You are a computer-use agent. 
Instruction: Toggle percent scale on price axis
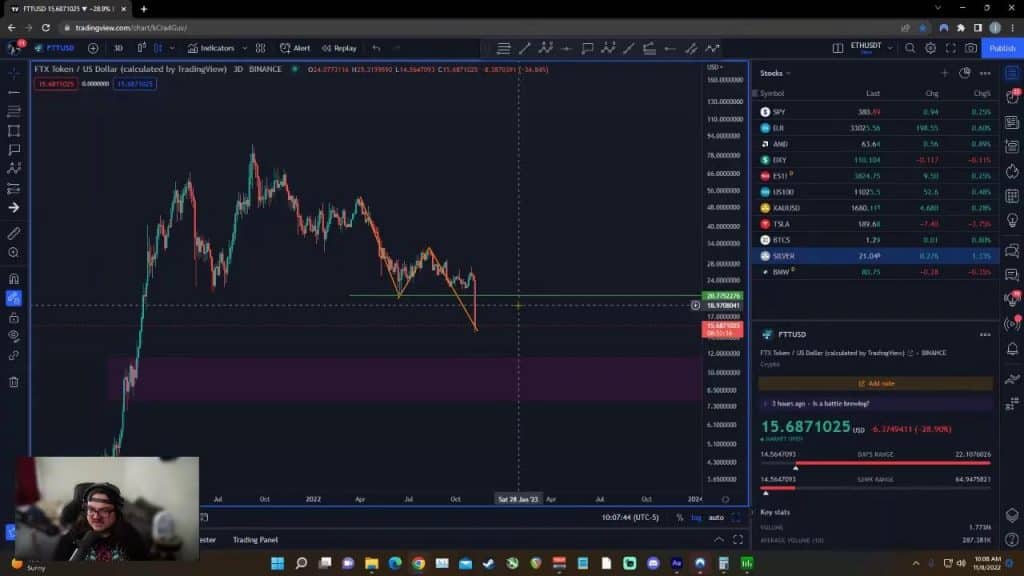coord(680,517)
